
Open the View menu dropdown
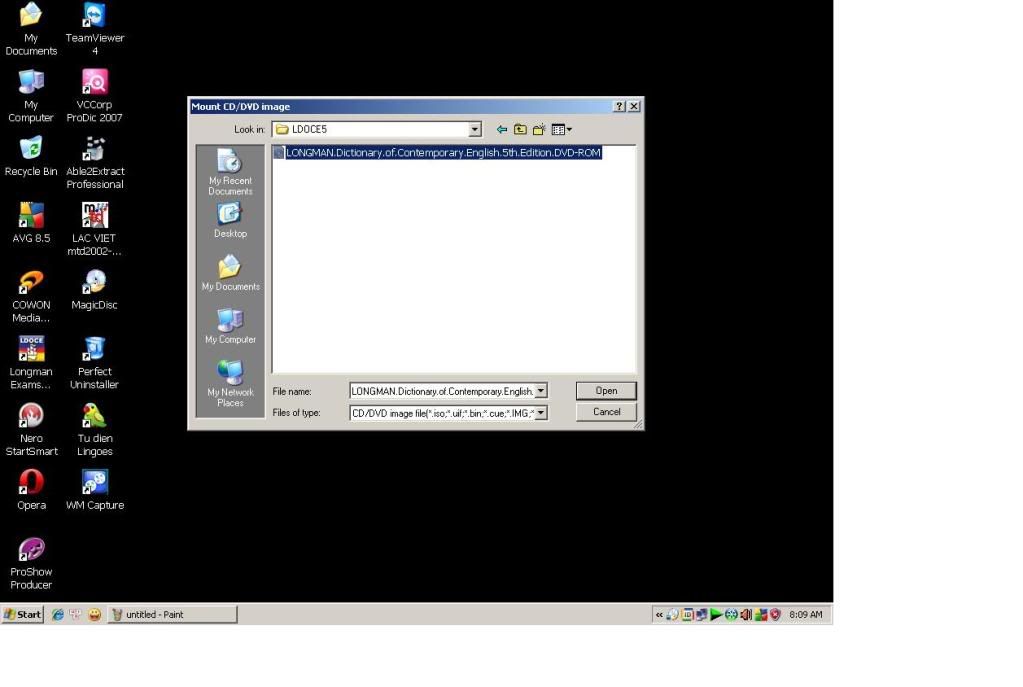(561, 129)
